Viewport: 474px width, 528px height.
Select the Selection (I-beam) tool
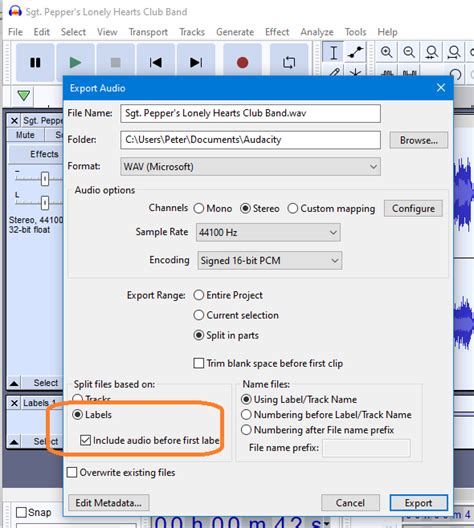coord(333,52)
